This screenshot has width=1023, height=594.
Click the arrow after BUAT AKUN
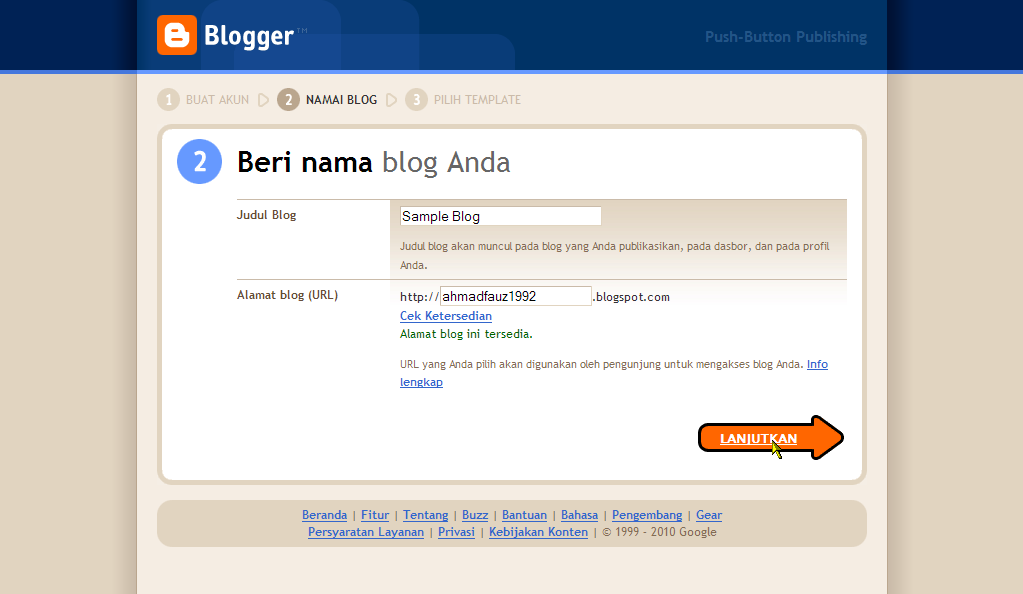click(264, 100)
